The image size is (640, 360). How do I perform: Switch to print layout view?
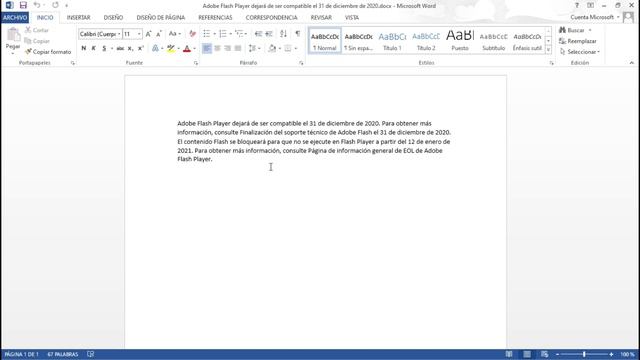click(x=527, y=354)
